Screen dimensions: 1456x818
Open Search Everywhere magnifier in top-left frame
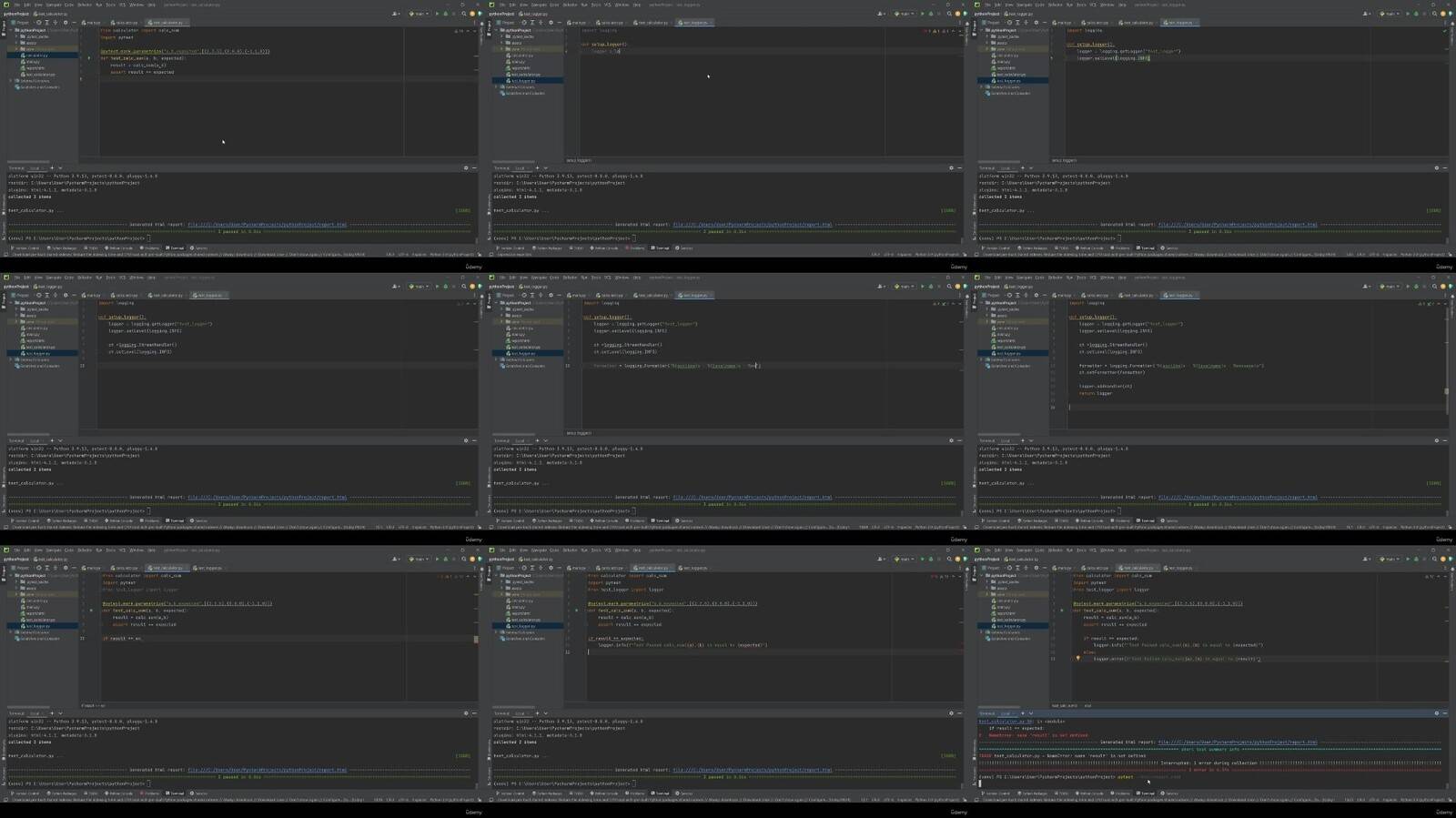pos(463,14)
